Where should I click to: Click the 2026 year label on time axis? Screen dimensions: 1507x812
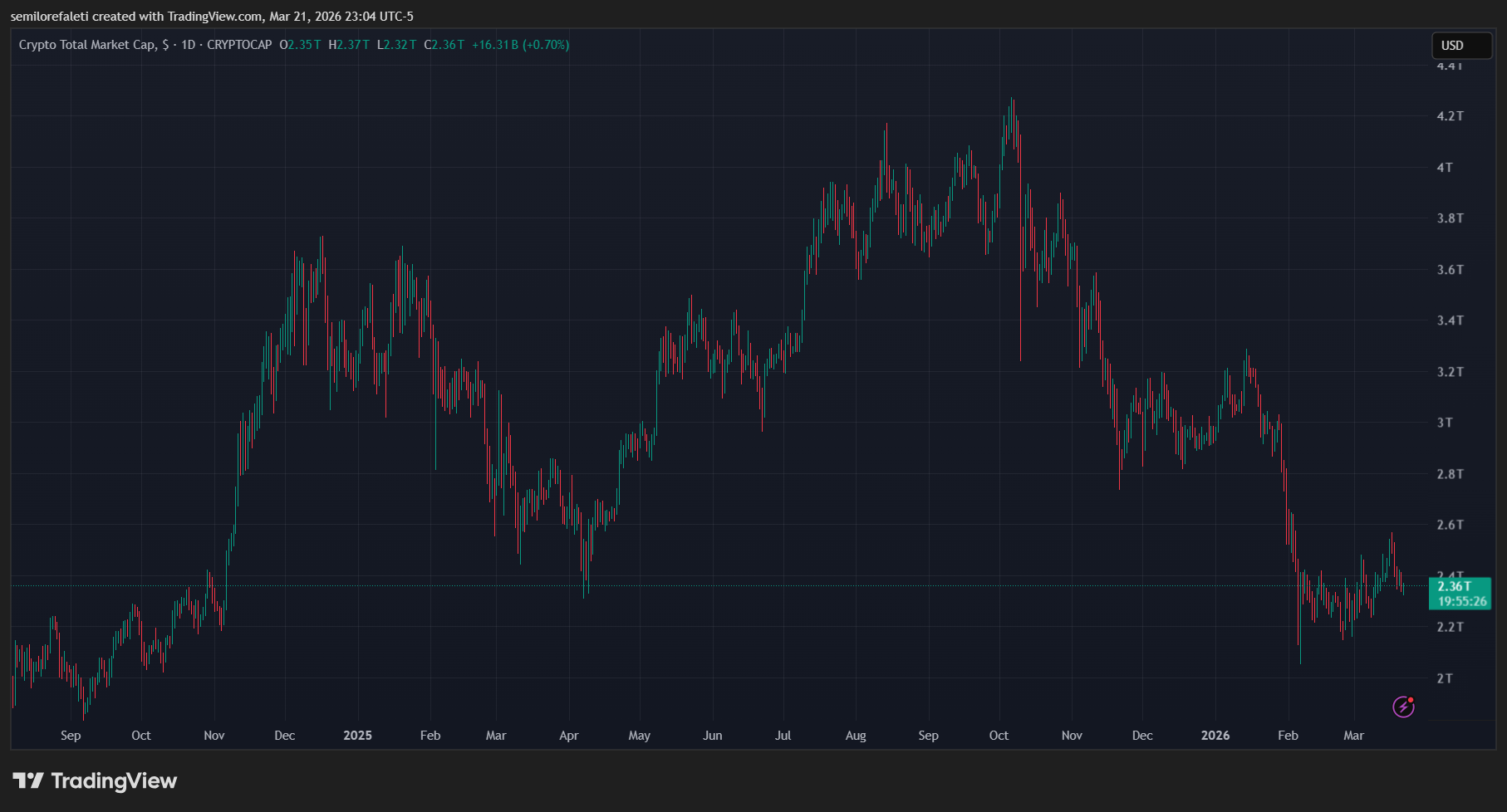1215,736
